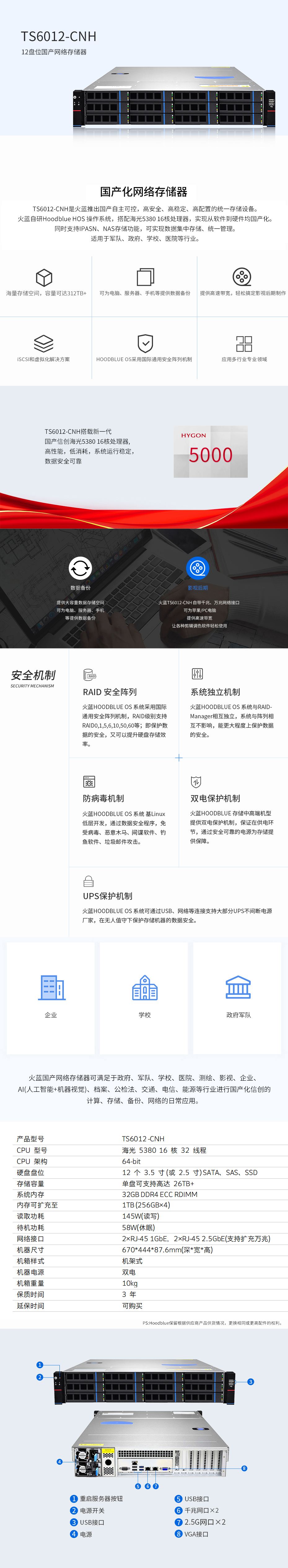288x1568 pixels.
Task: Click the outlined film reel icon above 提供高速带宽
Action: [x=242, y=277]
